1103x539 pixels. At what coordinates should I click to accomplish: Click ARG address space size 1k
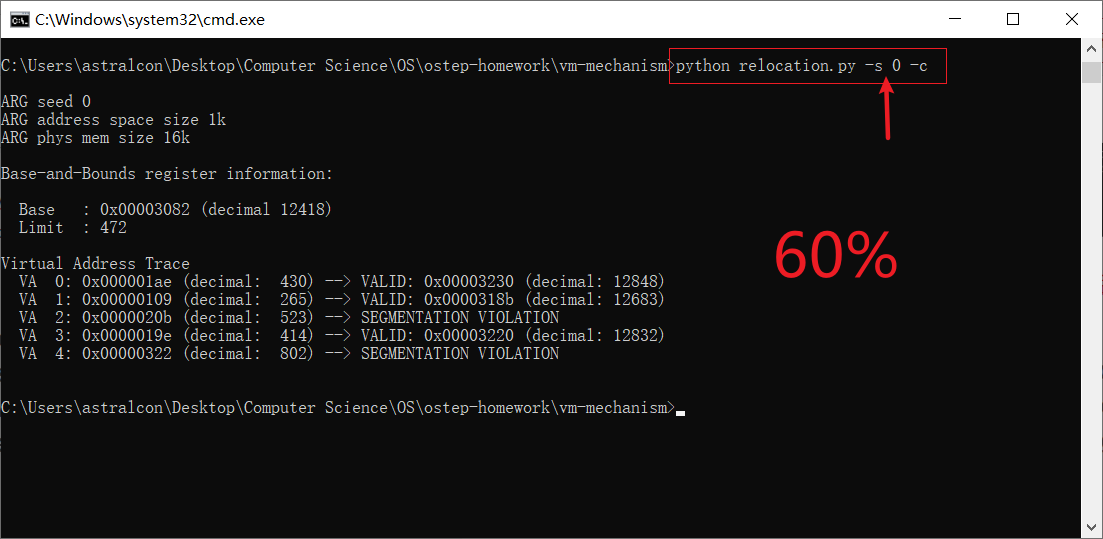tap(114, 120)
